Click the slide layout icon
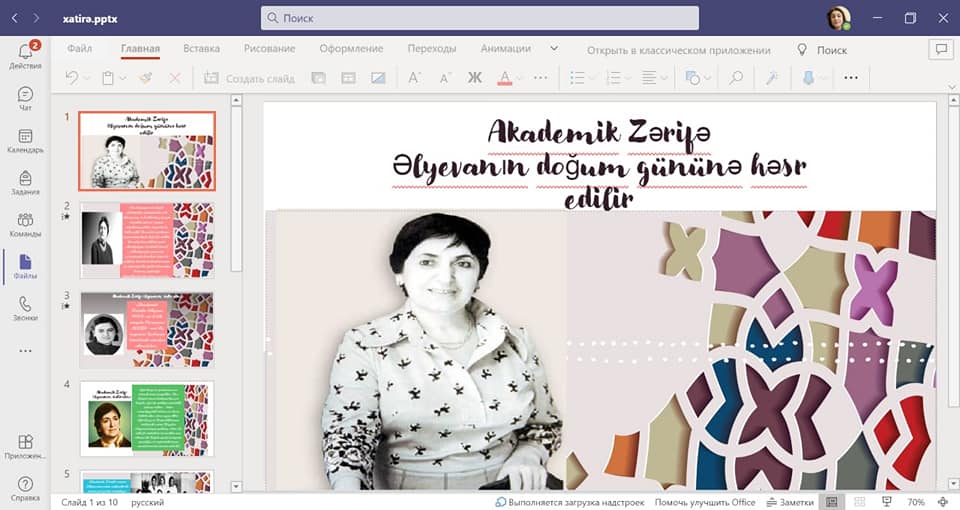960x510 pixels. pyautogui.click(x=318, y=78)
